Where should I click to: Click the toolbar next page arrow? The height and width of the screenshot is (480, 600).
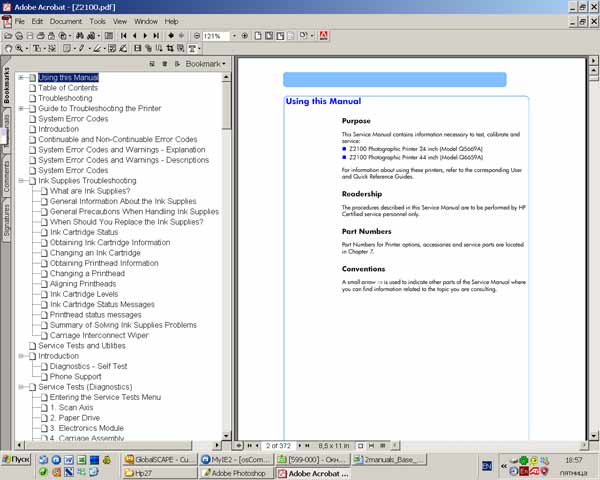(145, 36)
